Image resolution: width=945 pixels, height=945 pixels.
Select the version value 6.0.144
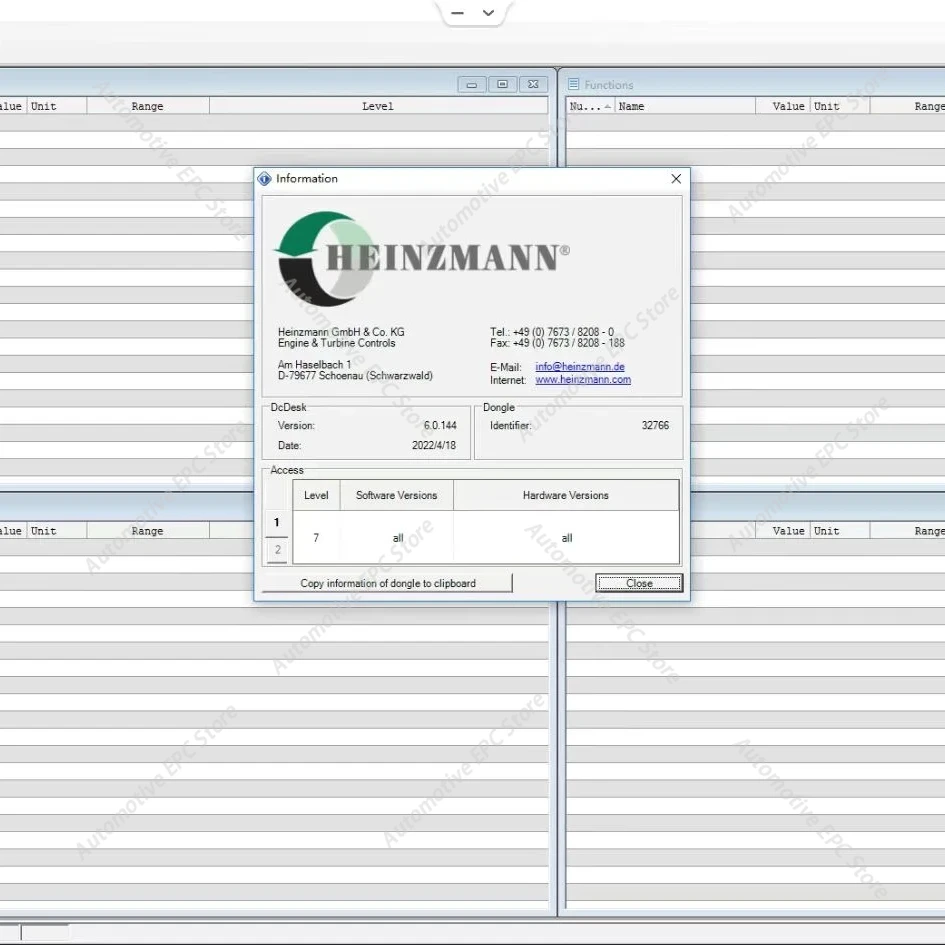click(x=440, y=425)
